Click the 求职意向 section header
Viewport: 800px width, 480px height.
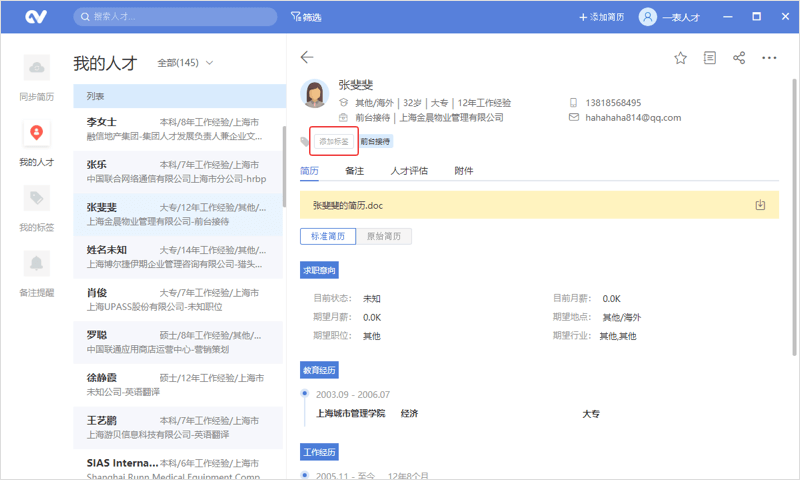[x=319, y=270]
